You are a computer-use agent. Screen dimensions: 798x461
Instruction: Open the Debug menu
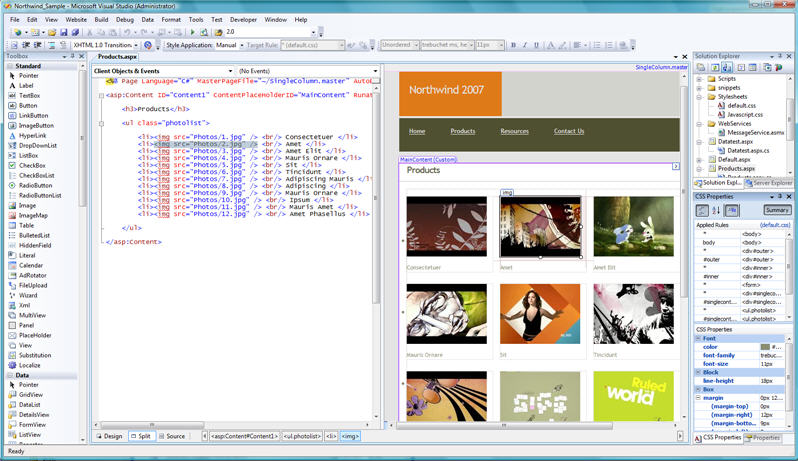point(125,20)
